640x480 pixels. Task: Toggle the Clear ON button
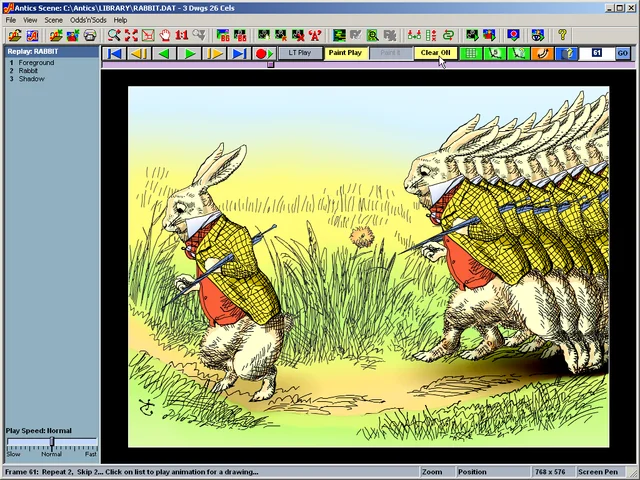click(x=436, y=53)
